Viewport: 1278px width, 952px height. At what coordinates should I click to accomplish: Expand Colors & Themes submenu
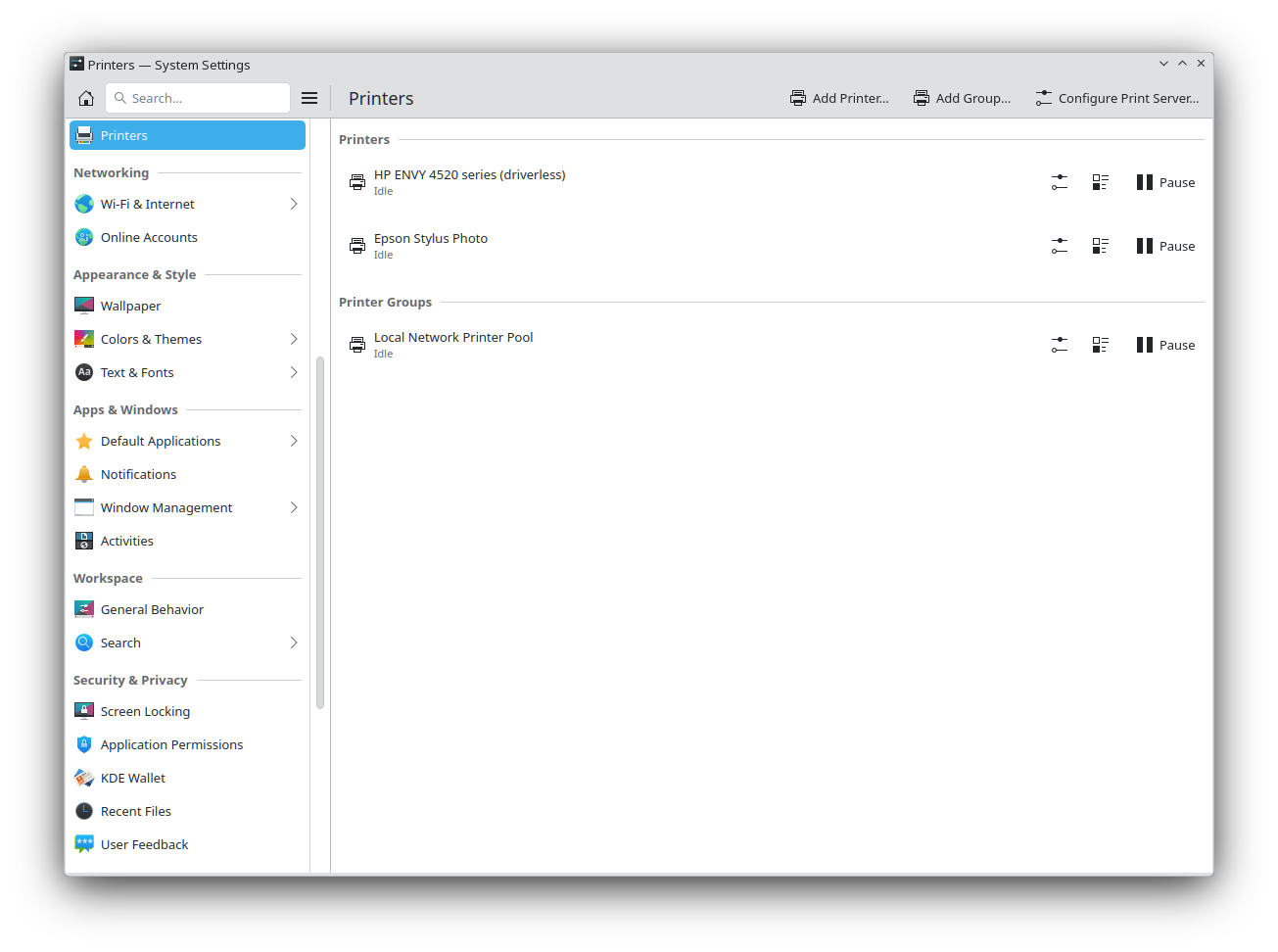tap(293, 339)
